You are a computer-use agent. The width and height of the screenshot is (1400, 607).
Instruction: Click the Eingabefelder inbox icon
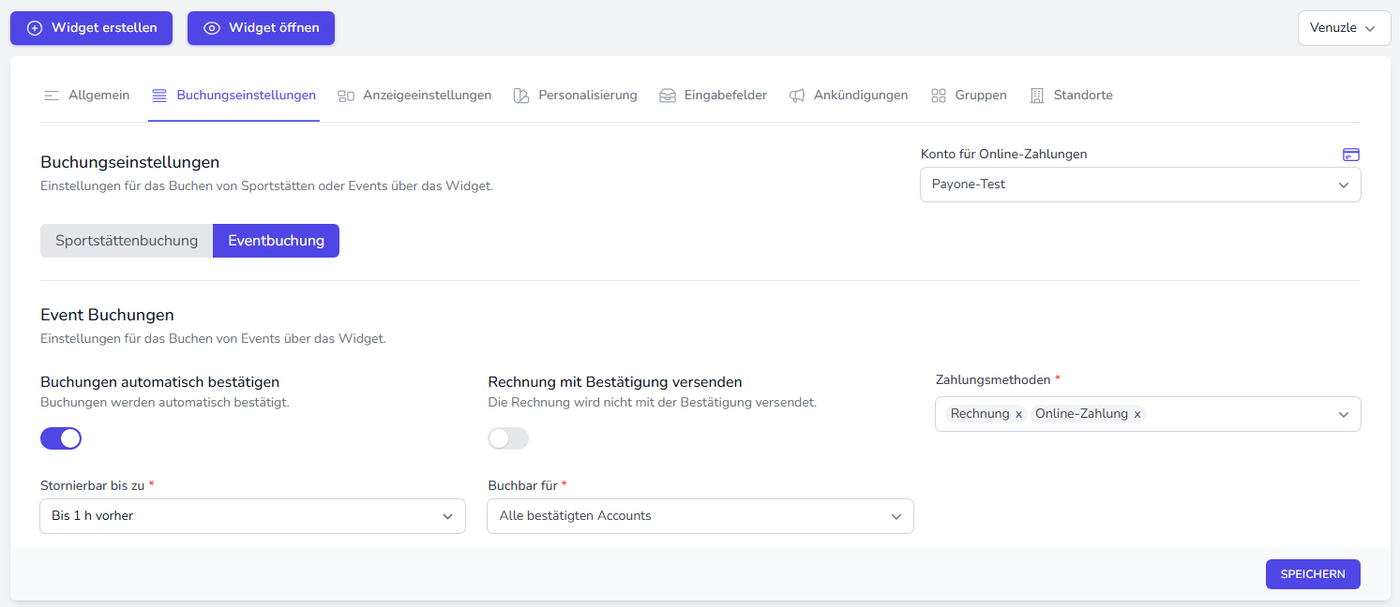click(x=667, y=96)
